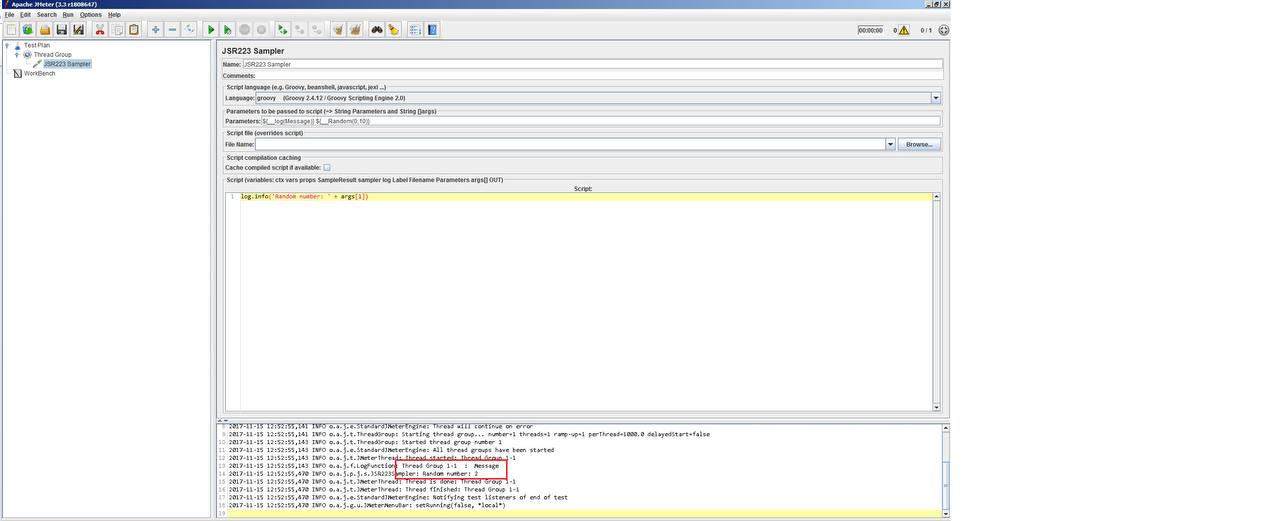Open the Language dropdown arrow

click(936, 98)
